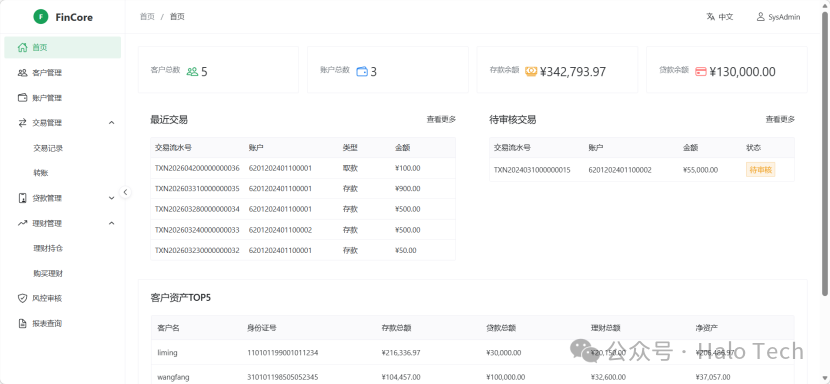The image size is (830, 384).
Task: Open 转账 submenu item
Action: [62, 173]
